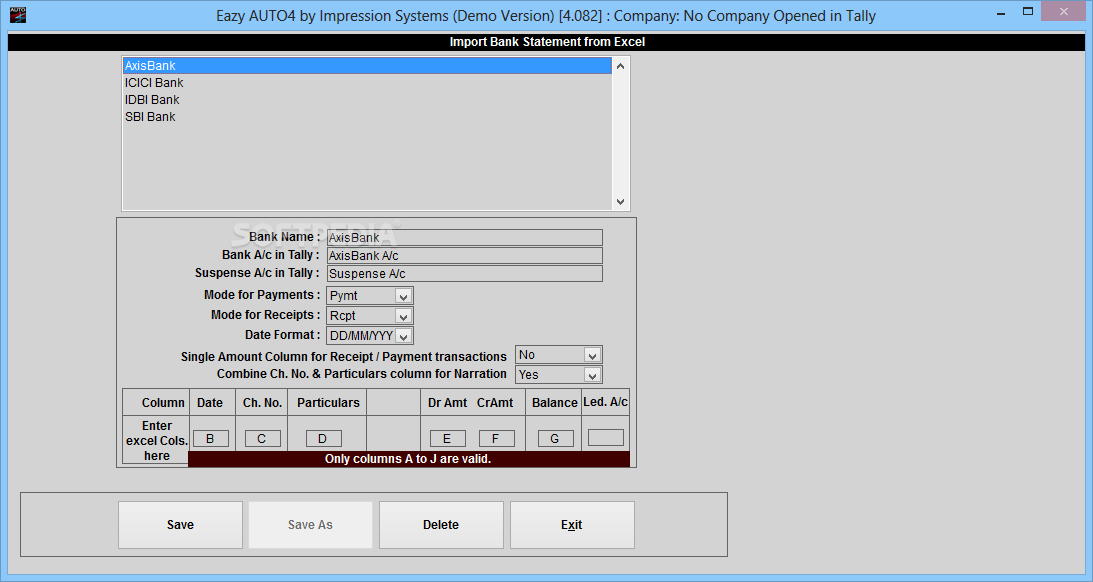The image size is (1093, 582).
Task: Maximize the Eazy AUTO4 window
Action: pyautogui.click(x=1027, y=11)
